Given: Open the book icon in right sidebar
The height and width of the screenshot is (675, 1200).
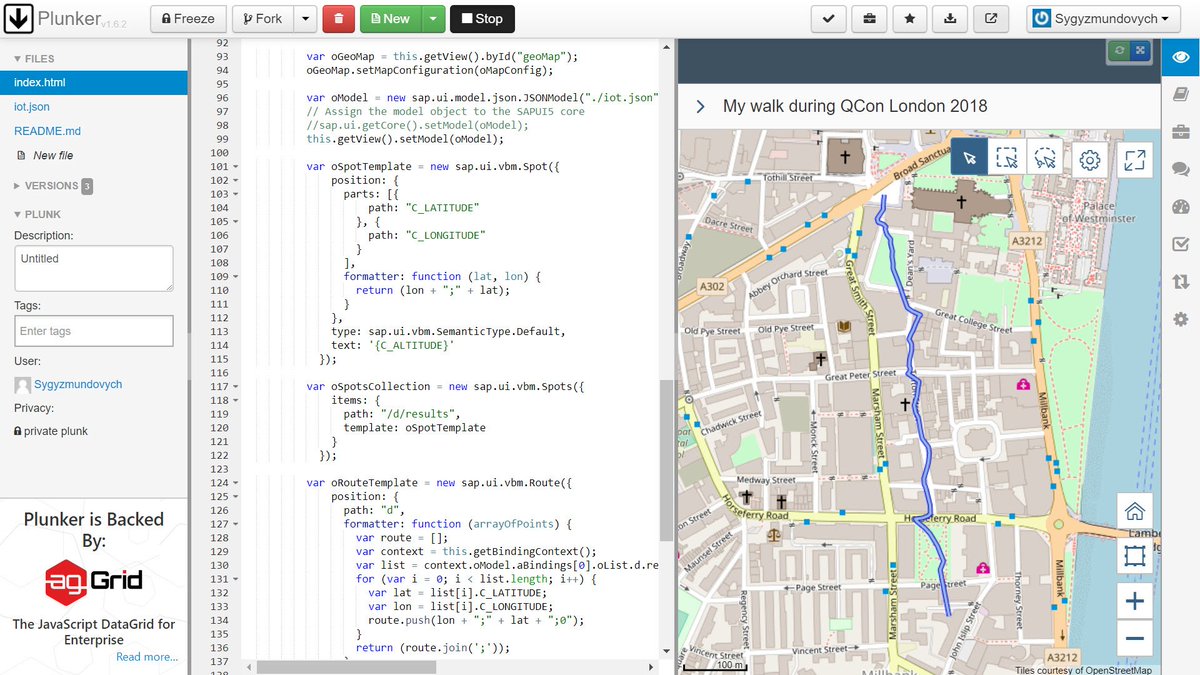Looking at the screenshot, I should (x=1180, y=94).
